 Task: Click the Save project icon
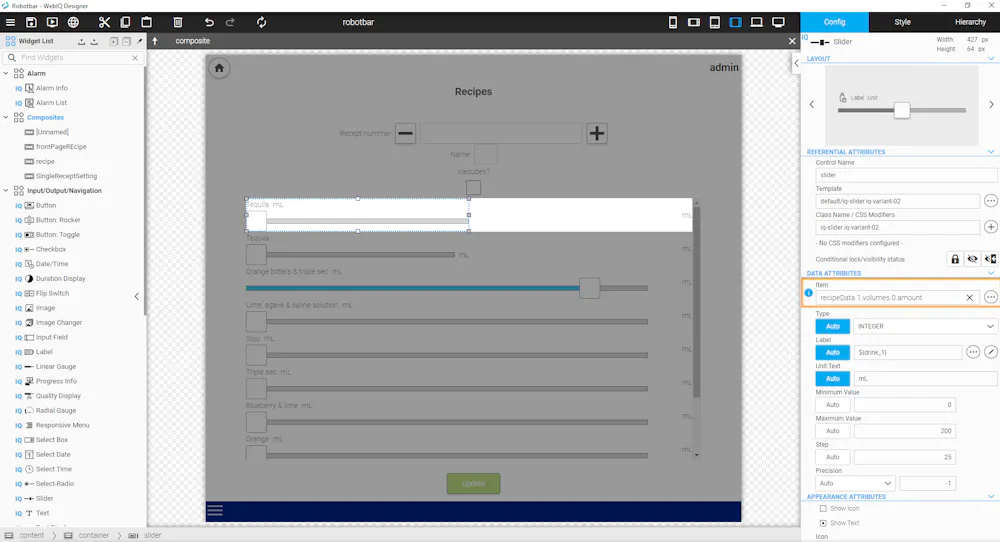(31, 22)
